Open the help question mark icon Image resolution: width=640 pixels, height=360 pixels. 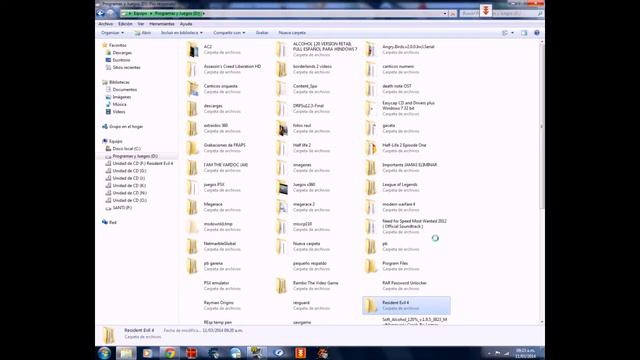537,33
